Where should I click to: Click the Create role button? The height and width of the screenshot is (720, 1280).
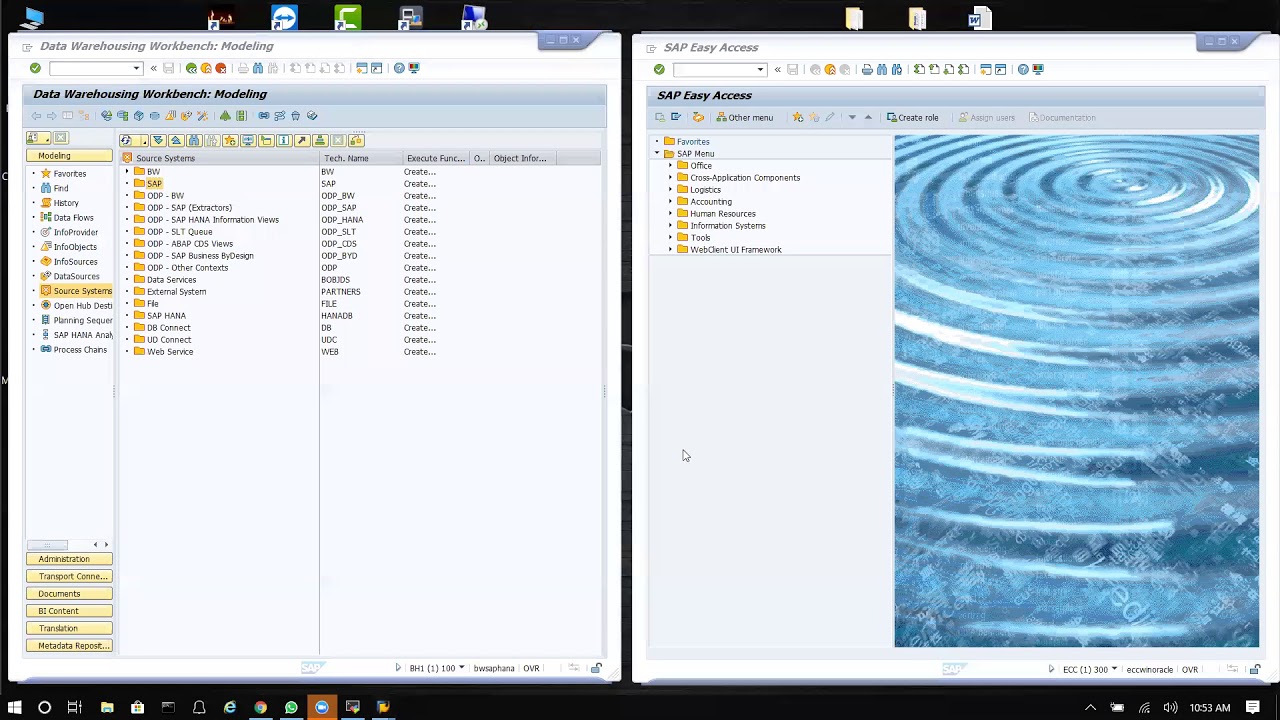tap(912, 117)
